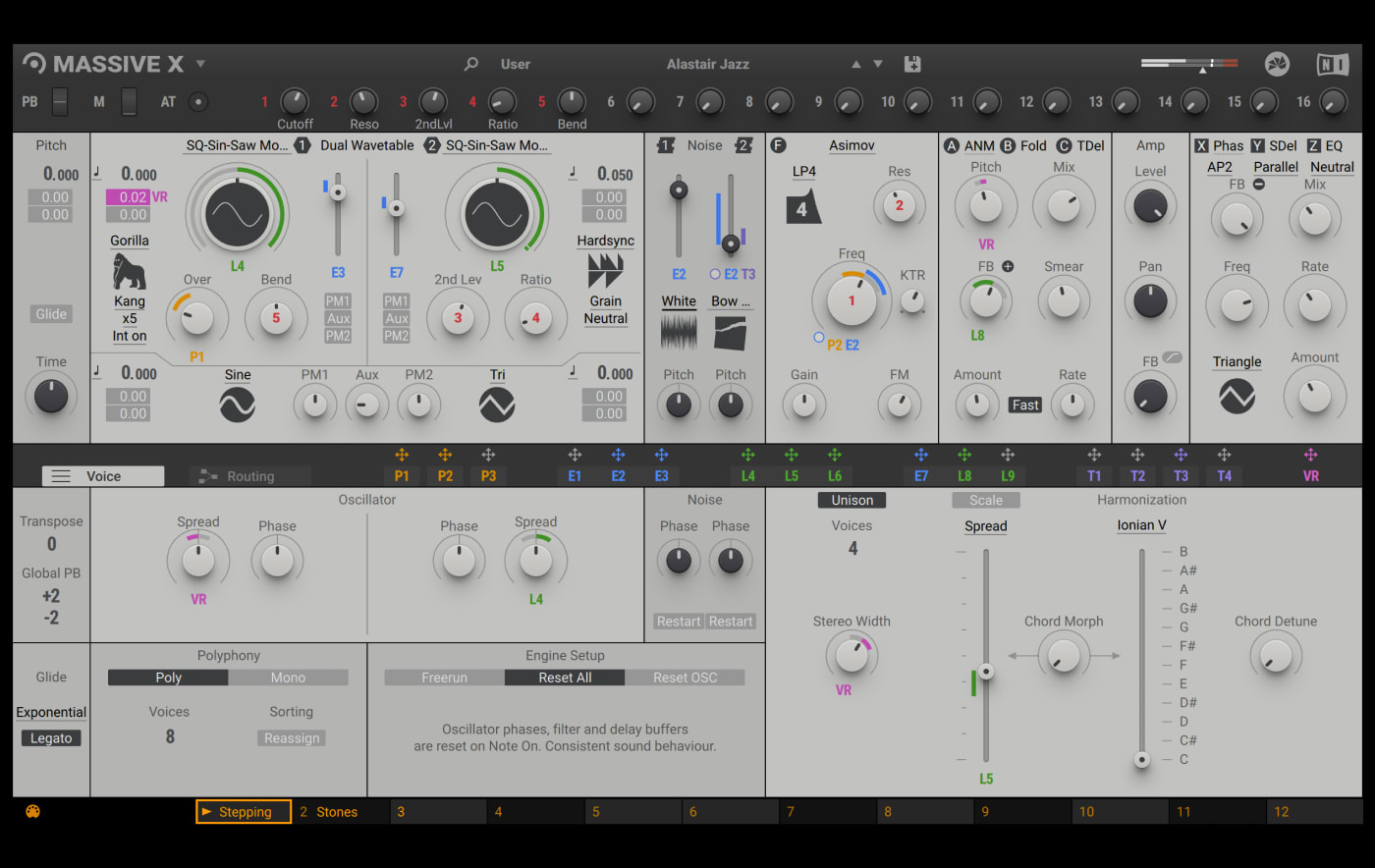This screenshot has height=868, width=1375.
Task: Open the Parallel routing menu
Action: (x=1276, y=167)
